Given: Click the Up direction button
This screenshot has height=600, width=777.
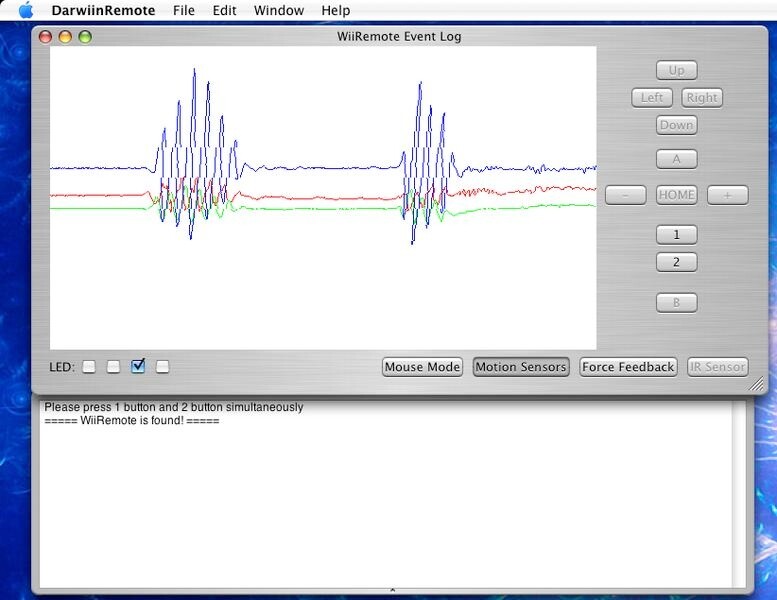Looking at the screenshot, I should pyautogui.click(x=676, y=70).
